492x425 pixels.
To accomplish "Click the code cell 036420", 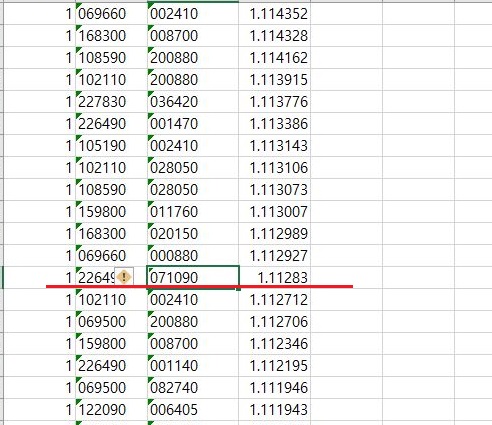I will click(x=193, y=102).
